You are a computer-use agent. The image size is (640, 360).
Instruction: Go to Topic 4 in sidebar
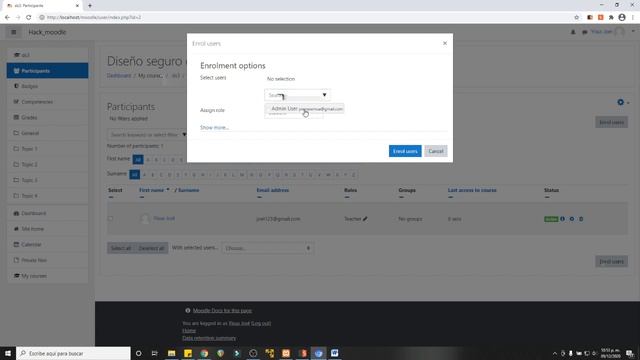click(47, 196)
